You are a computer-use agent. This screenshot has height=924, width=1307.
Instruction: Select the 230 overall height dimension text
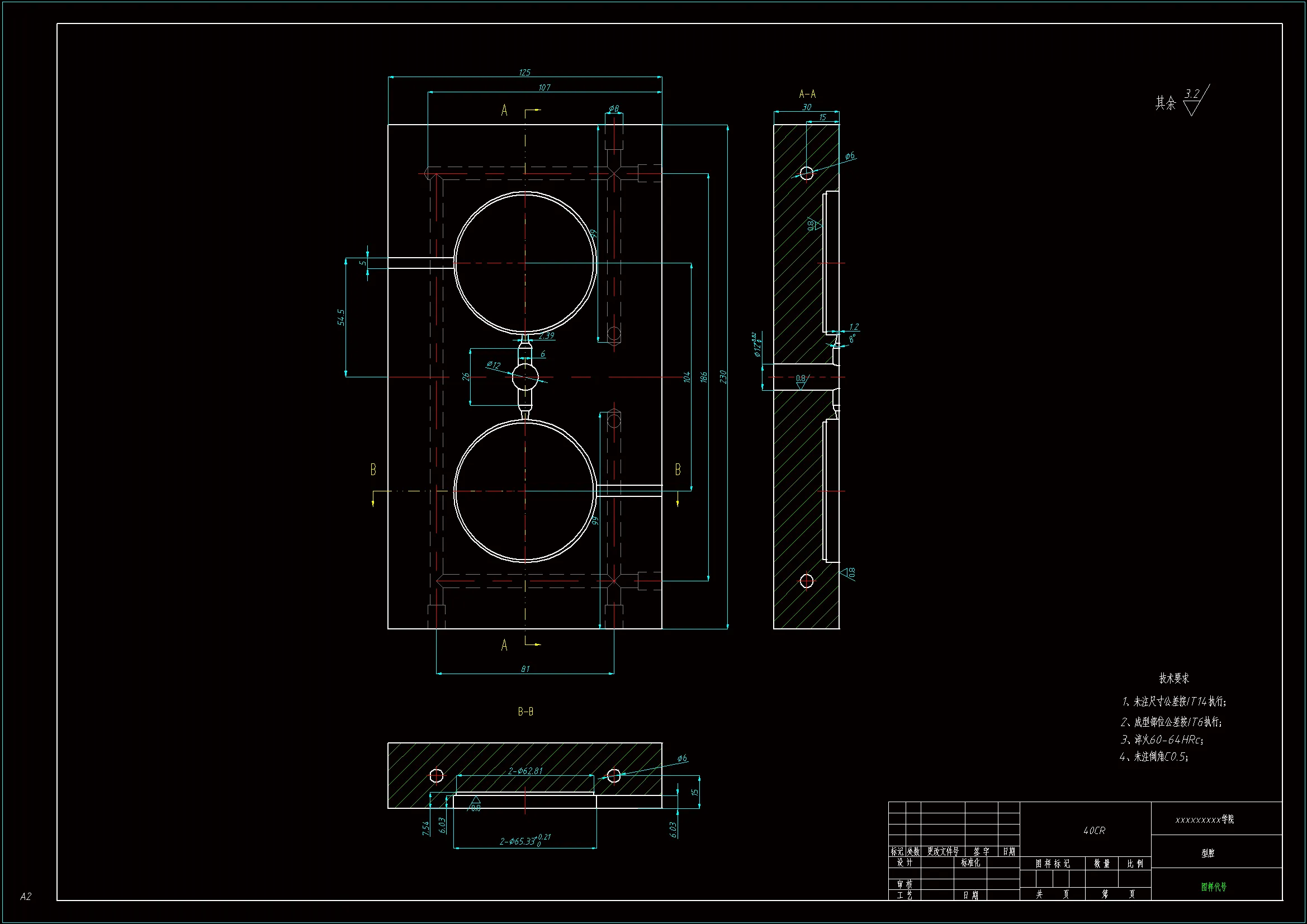tap(723, 377)
